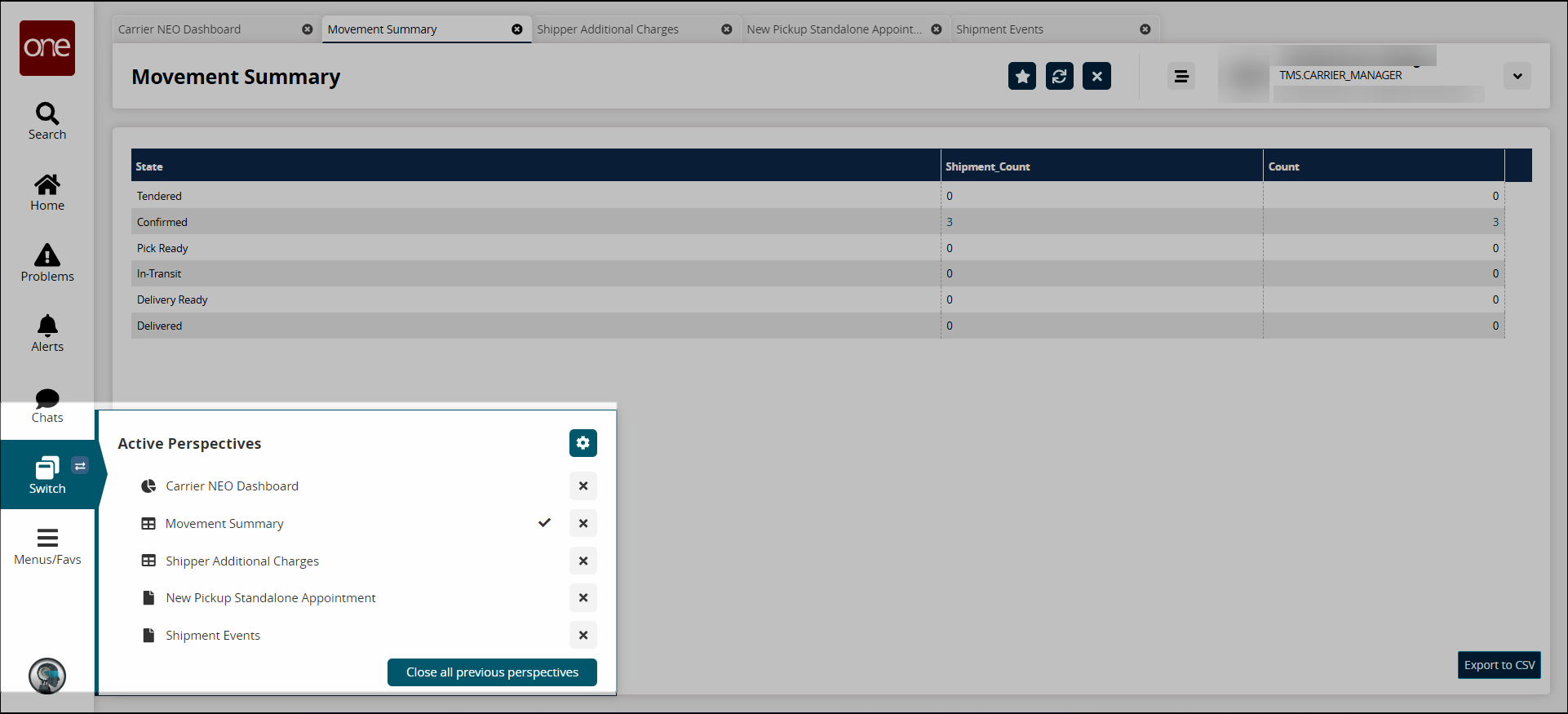Screen dimensions: 1568x714
Task: Select Movement Summary in Active Perspectives
Action: pyautogui.click(x=224, y=523)
